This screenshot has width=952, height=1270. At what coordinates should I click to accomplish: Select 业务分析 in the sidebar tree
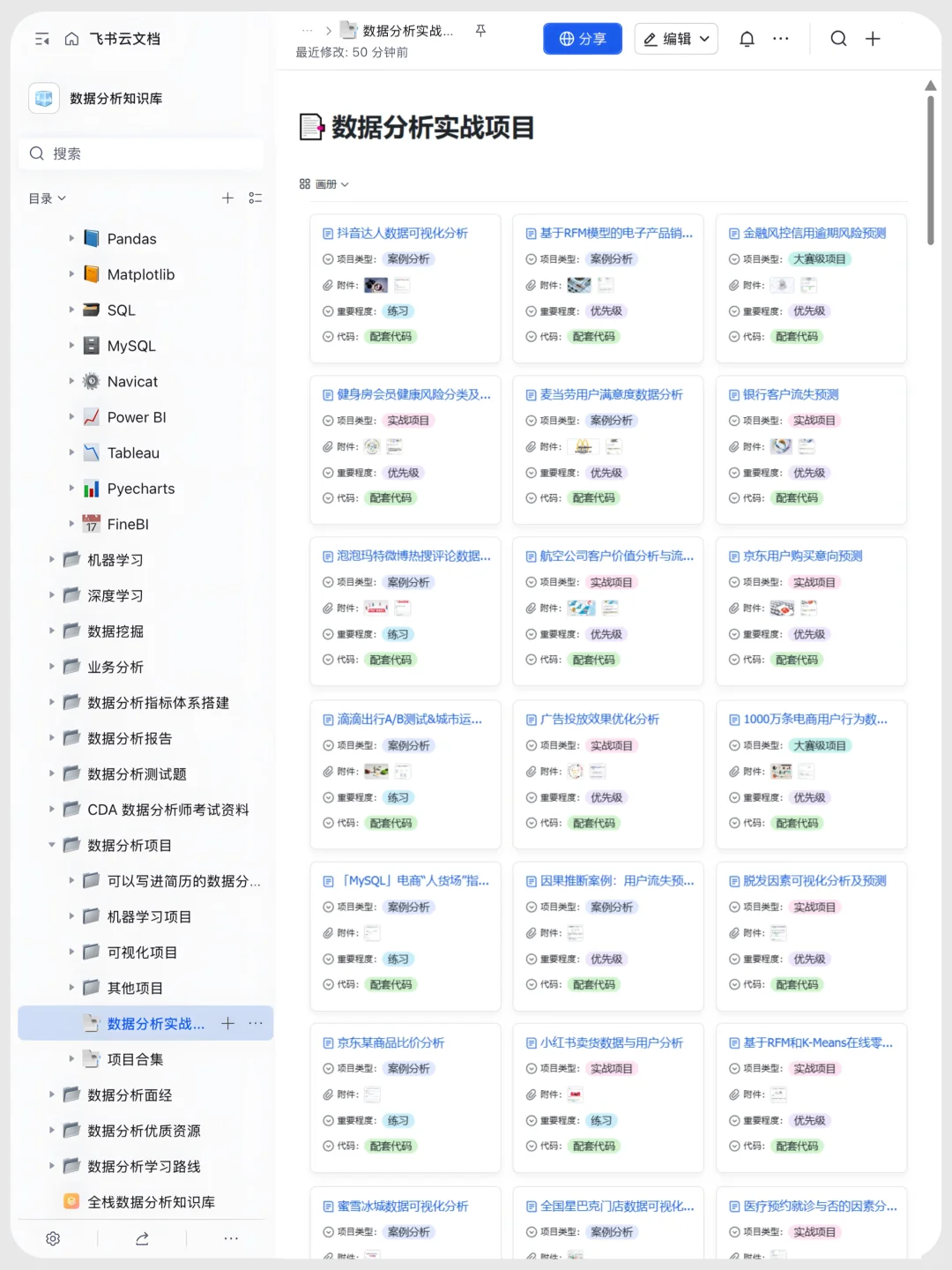(115, 667)
